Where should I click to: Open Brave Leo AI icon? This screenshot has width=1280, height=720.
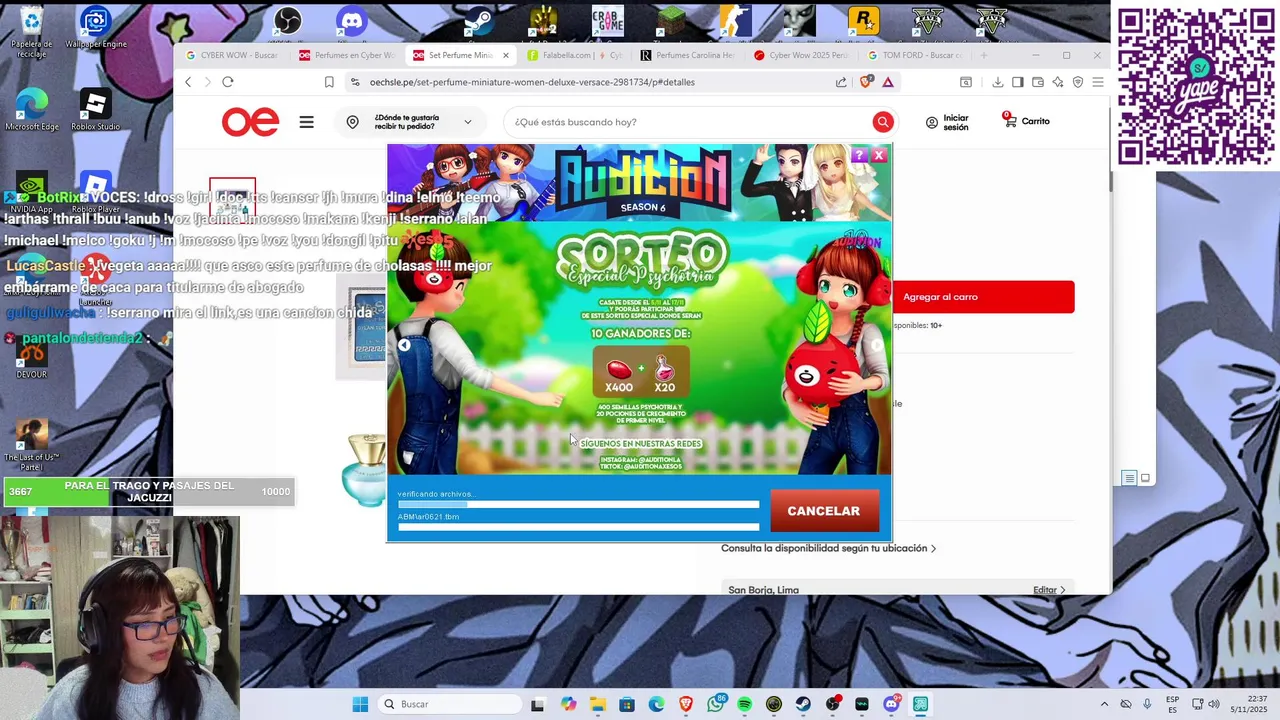[x=1058, y=82]
